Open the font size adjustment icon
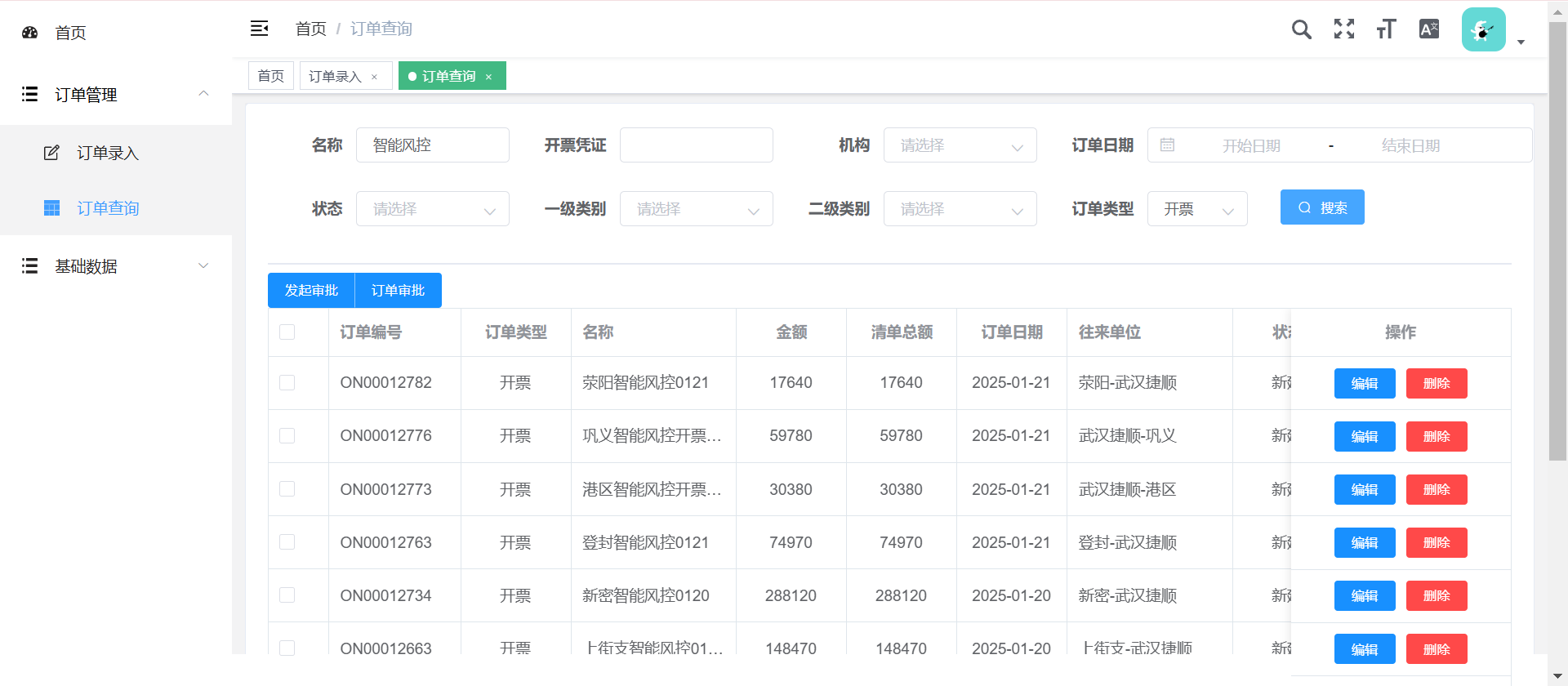The image size is (1568, 686). (x=1386, y=29)
